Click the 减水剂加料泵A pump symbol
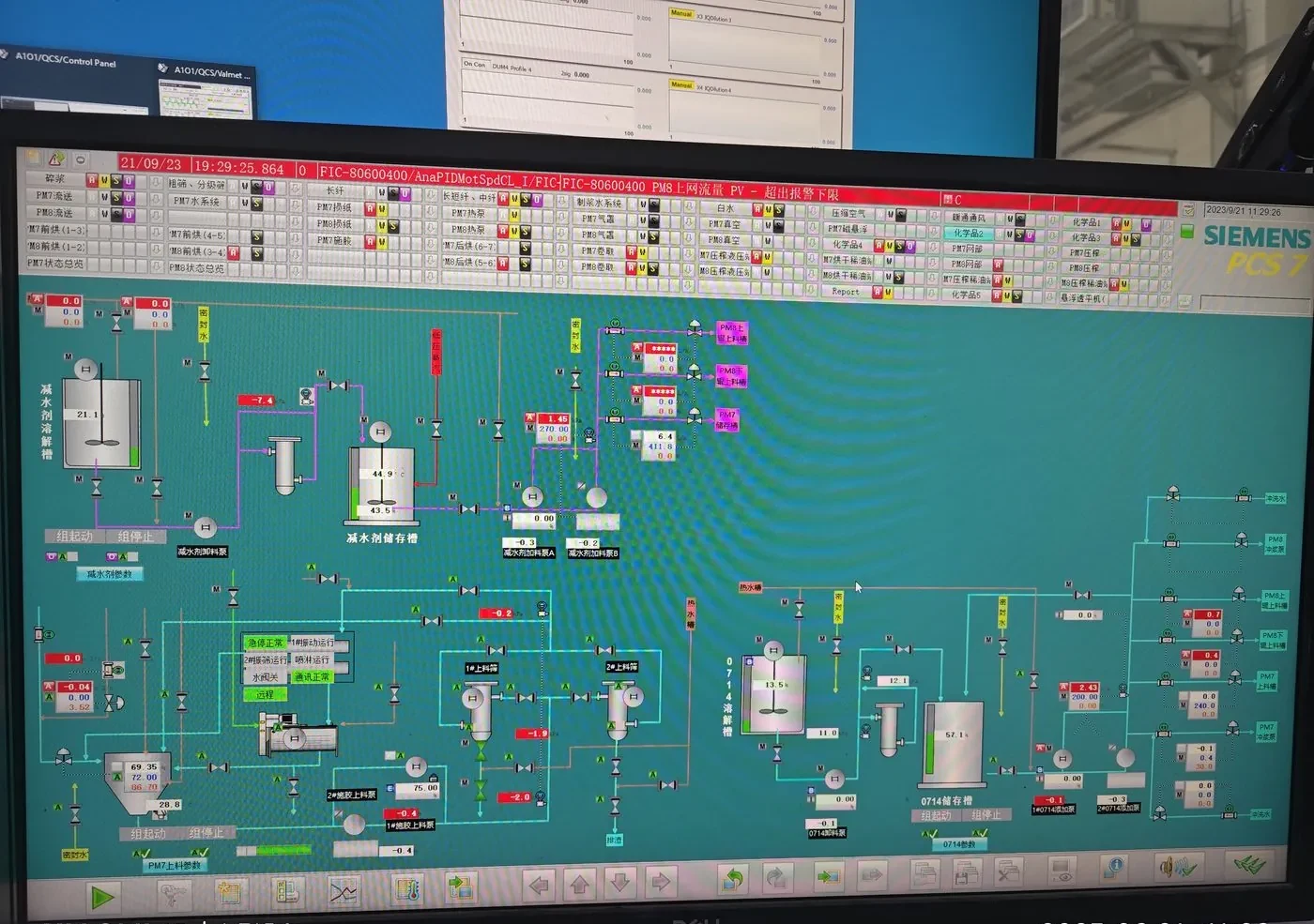Viewport: 1314px width, 924px height. coord(532,496)
